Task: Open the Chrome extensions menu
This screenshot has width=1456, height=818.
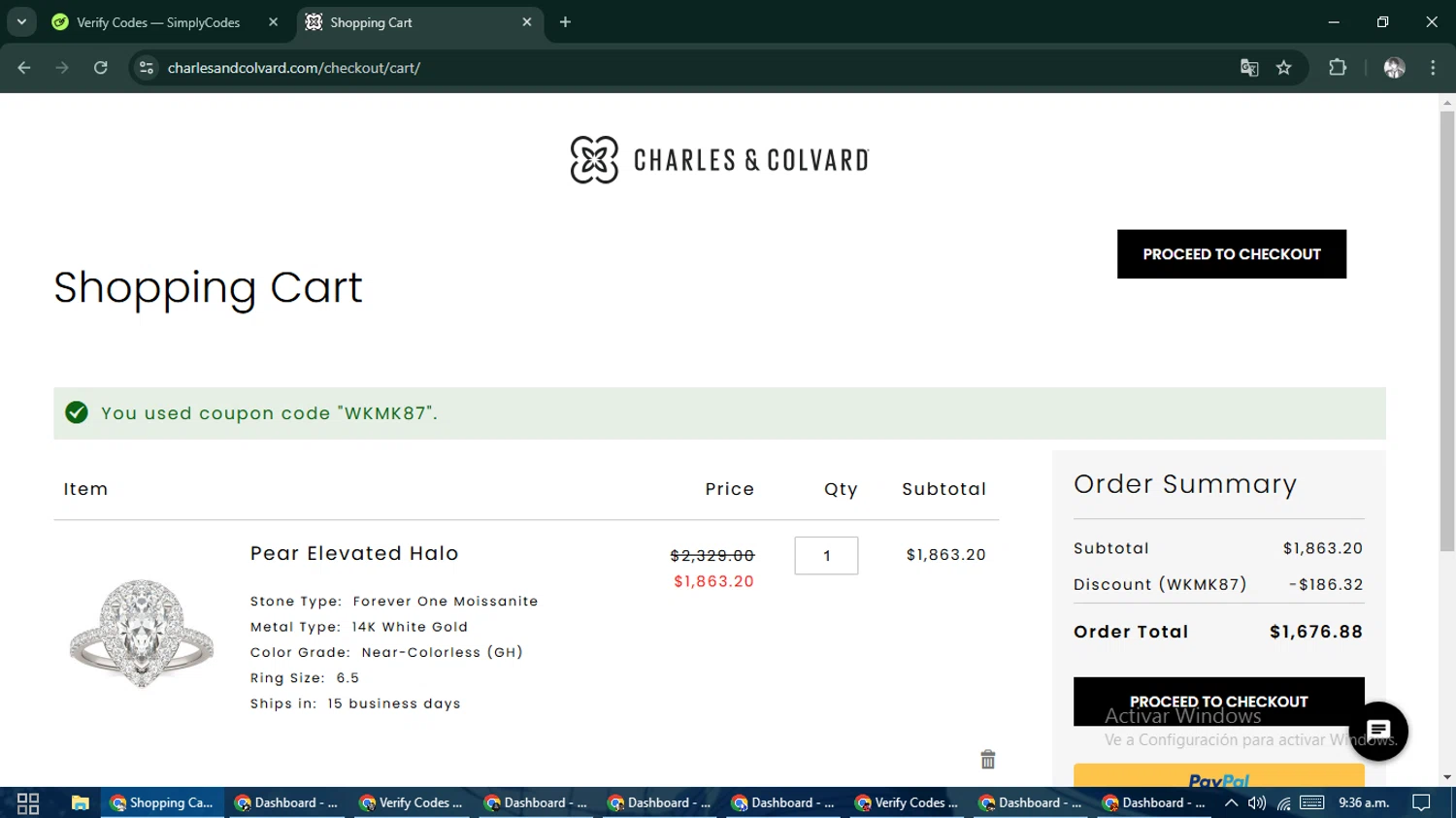Action: 1338,68
